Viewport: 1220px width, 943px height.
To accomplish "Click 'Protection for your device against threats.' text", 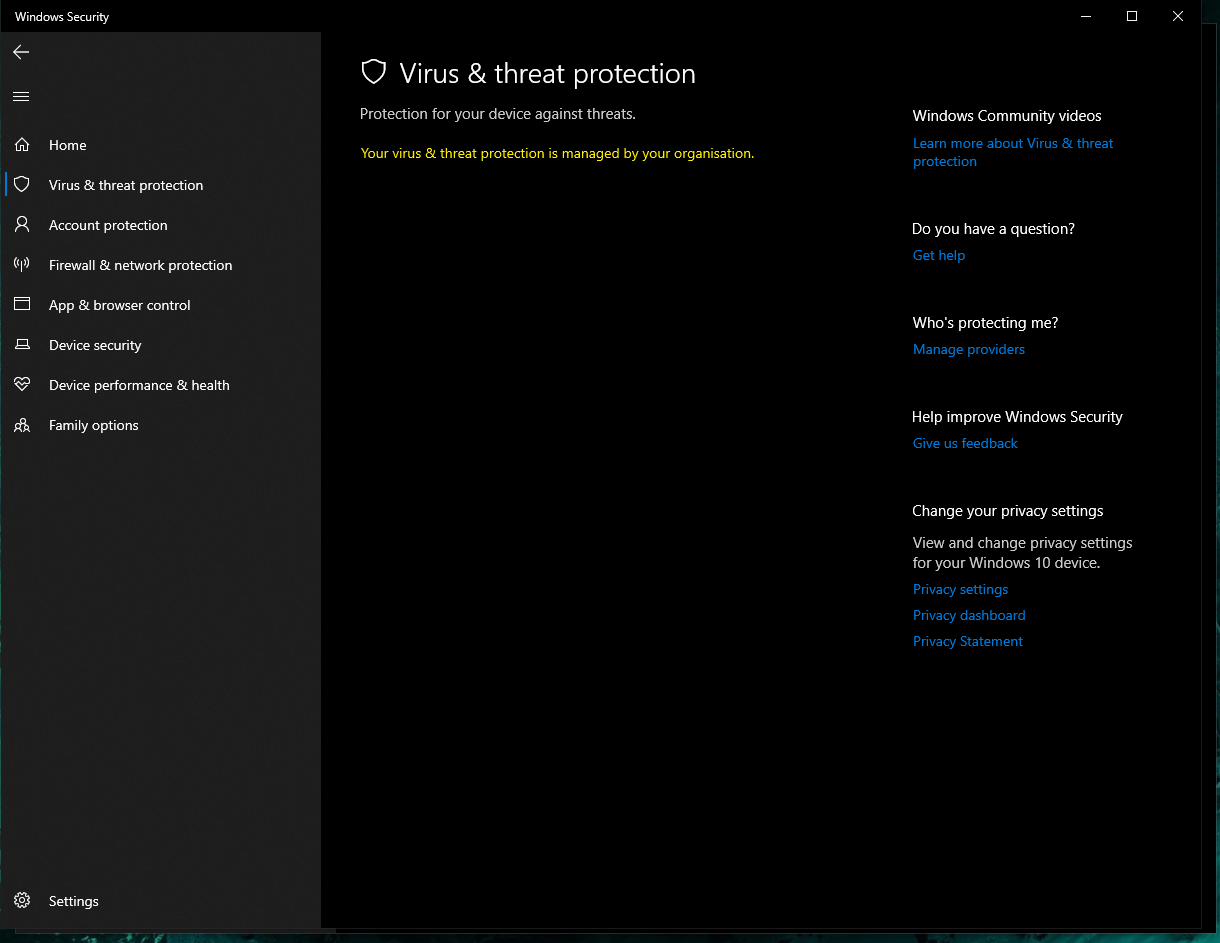I will 498,114.
